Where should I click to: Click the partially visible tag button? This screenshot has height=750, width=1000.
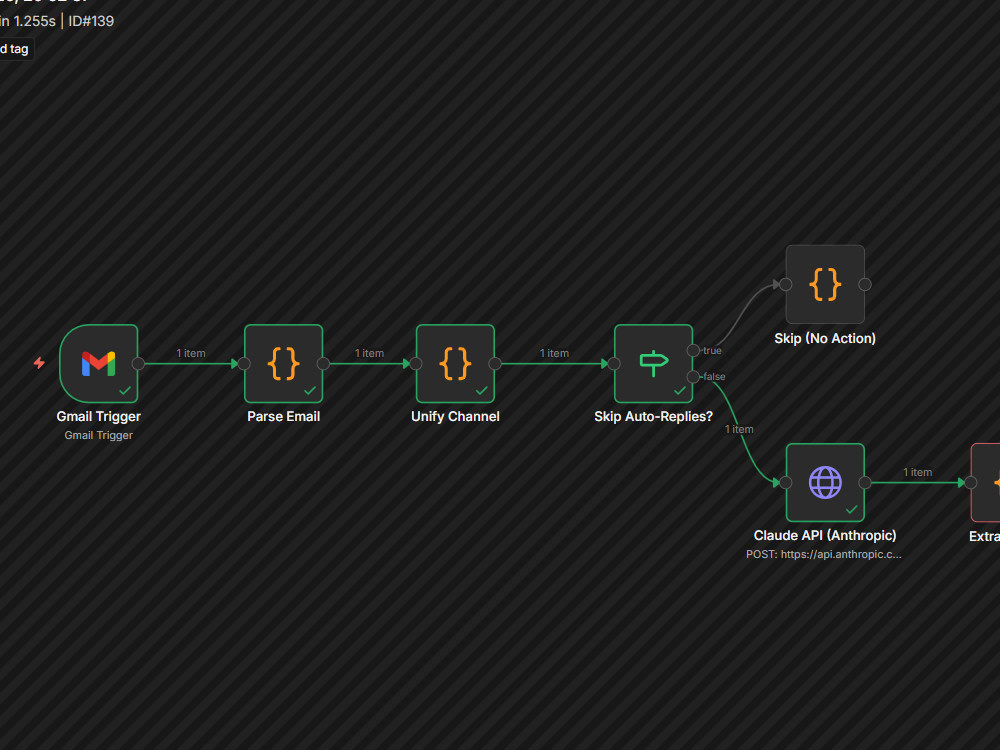pos(16,49)
